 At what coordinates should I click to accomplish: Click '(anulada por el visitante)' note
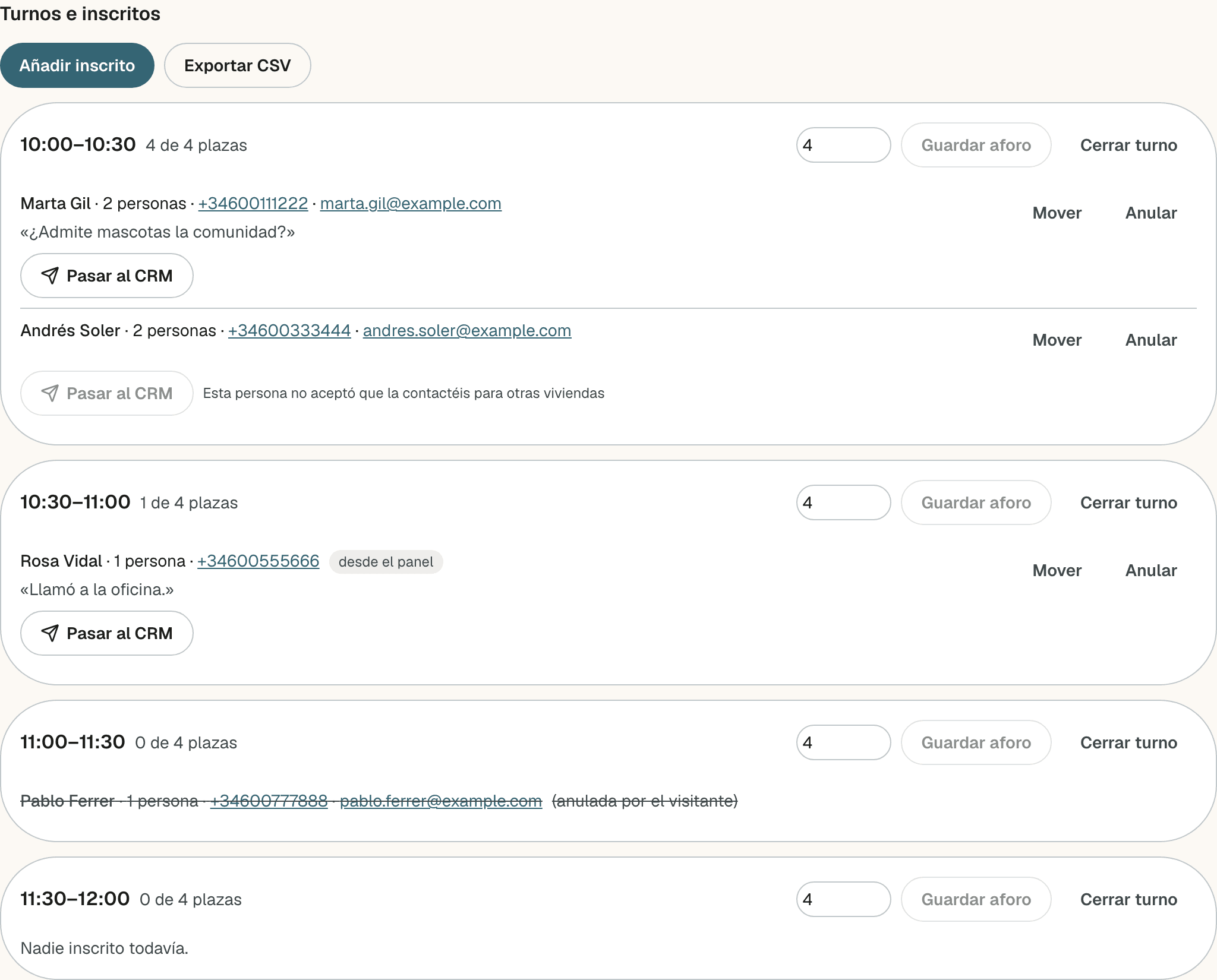[645, 801]
